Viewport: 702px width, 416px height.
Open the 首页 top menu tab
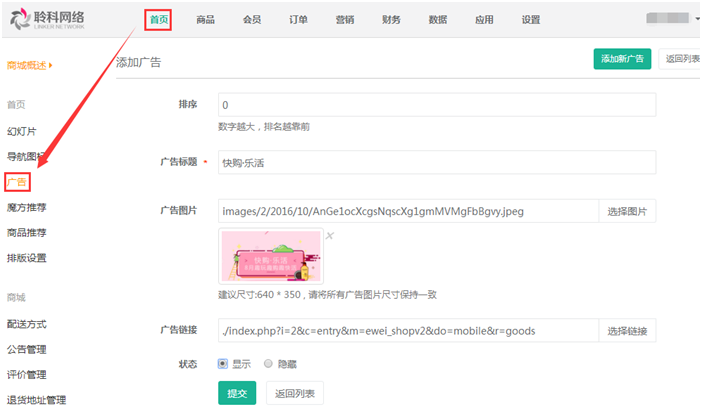pyautogui.click(x=158, y=19)
